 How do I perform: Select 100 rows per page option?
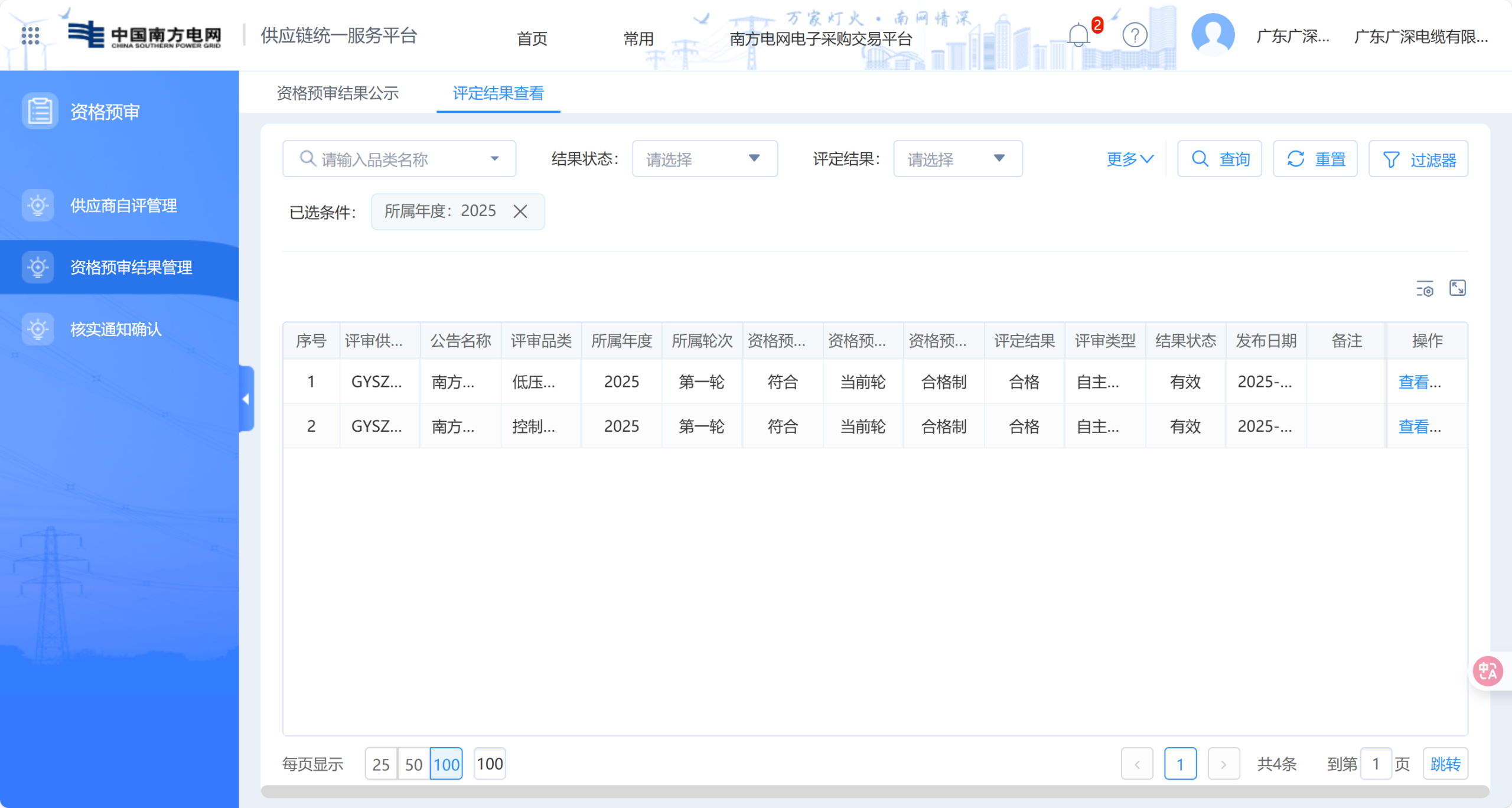[x=447, y=764]
